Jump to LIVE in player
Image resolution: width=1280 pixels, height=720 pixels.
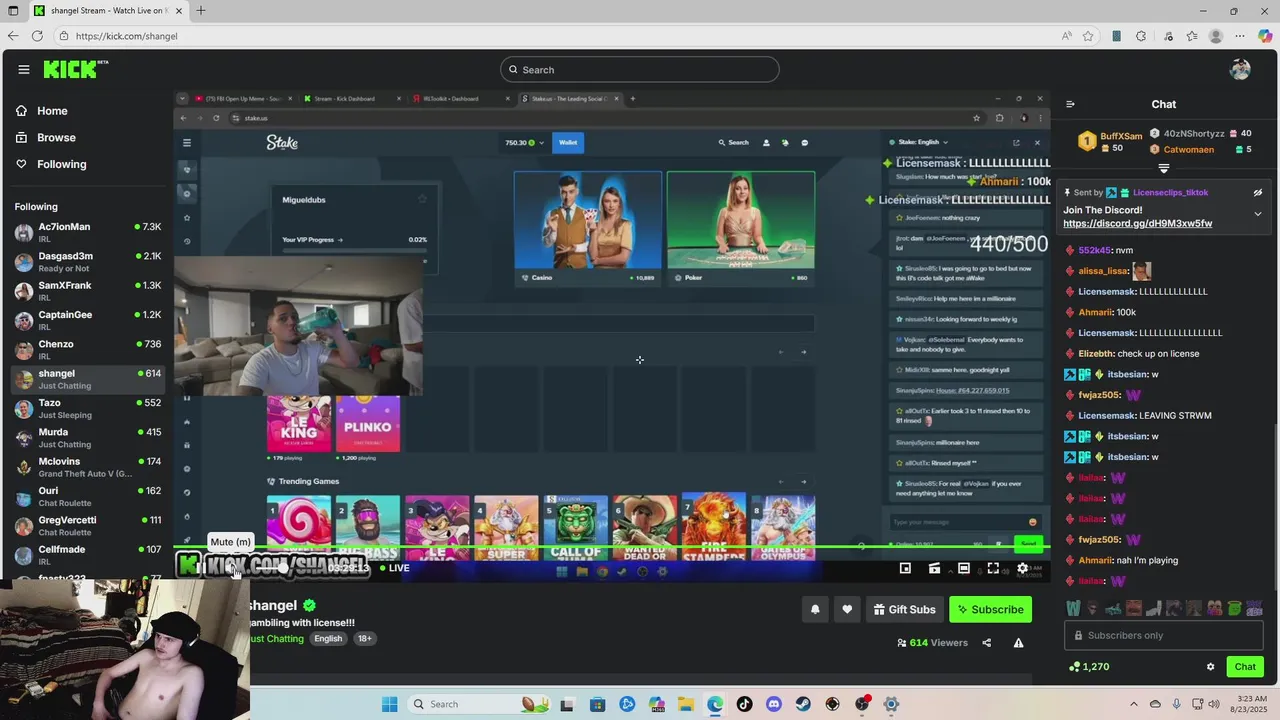tap(394, 568)
